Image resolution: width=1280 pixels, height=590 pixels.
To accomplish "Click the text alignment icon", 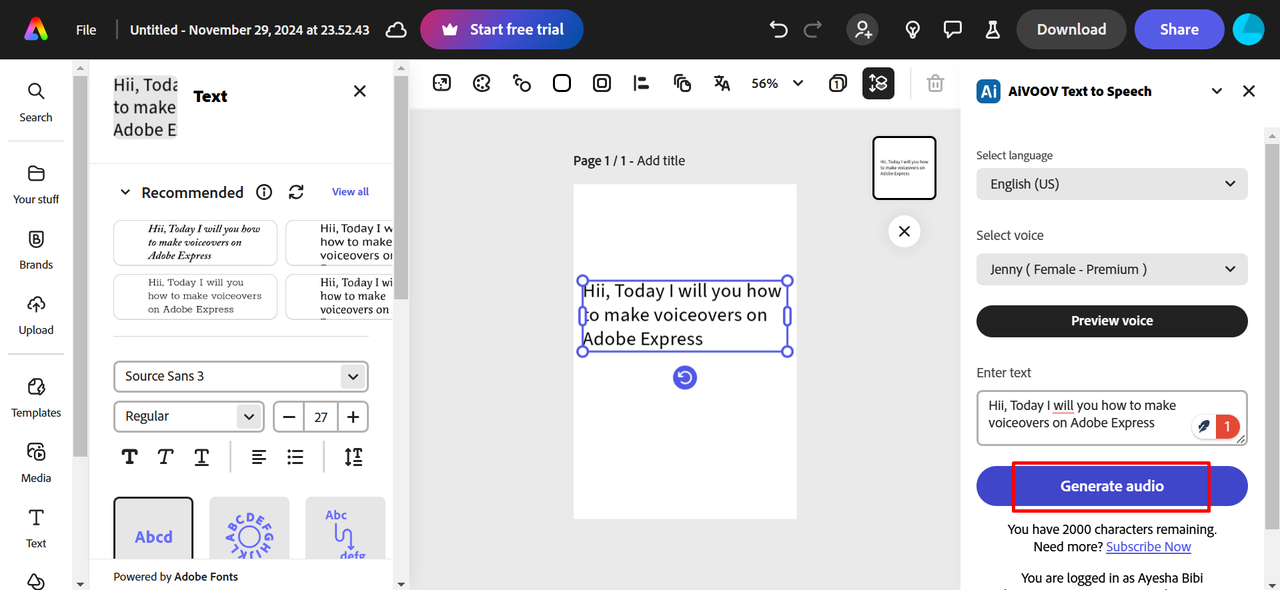I will click(x=259, y=457).
